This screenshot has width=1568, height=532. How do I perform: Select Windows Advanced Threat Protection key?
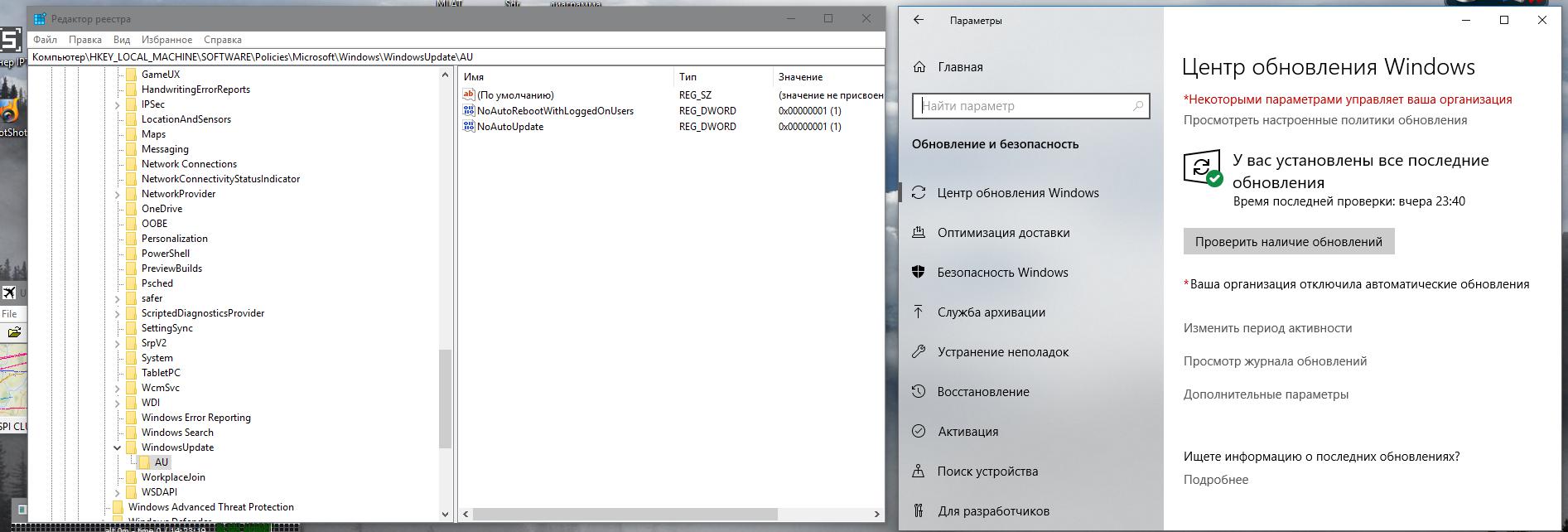coord(211,507)
